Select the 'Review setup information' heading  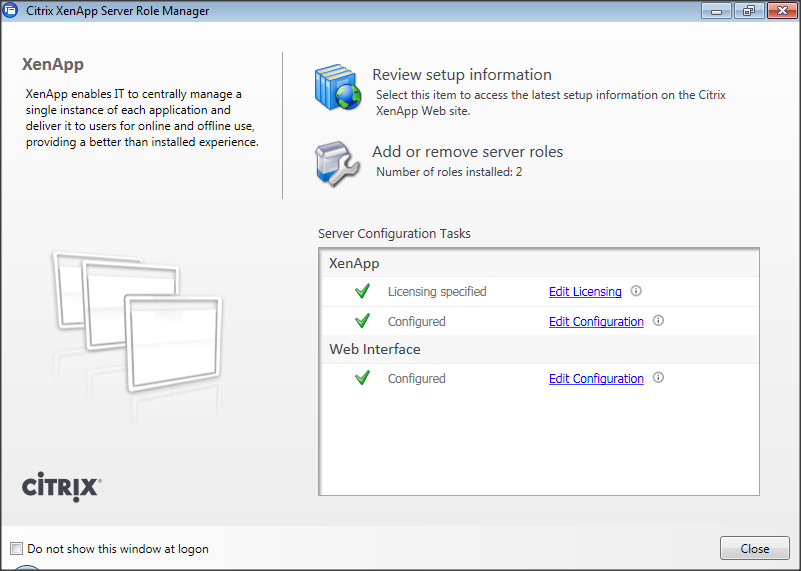point(461,75)
